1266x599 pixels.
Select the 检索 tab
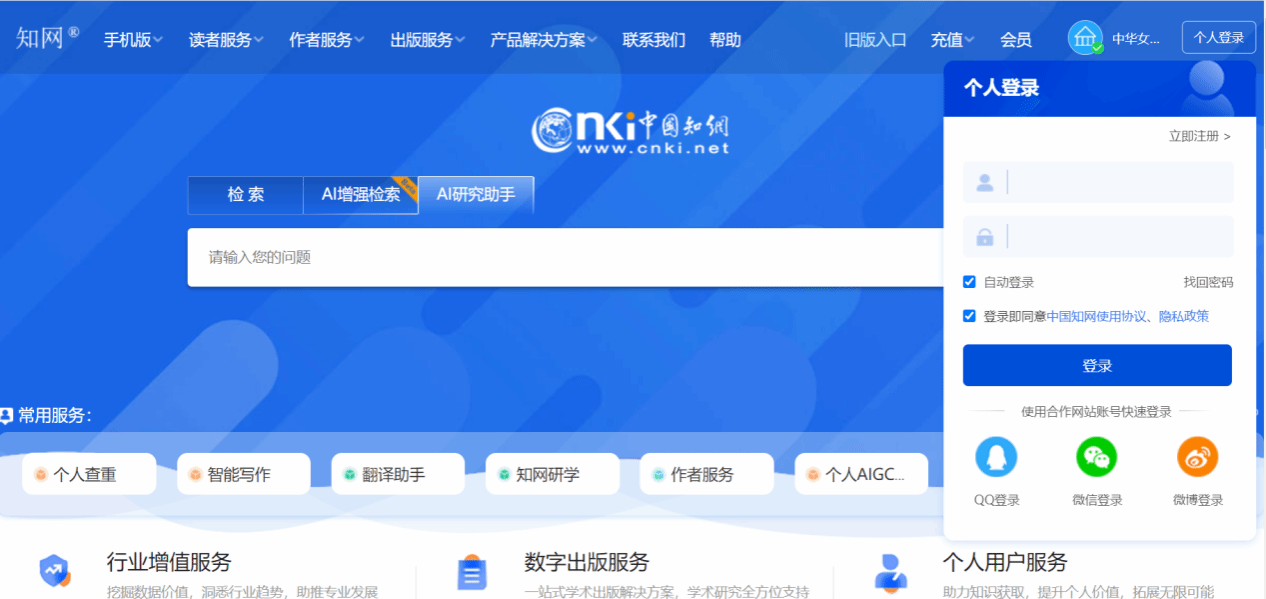click(x=245, y=195)
